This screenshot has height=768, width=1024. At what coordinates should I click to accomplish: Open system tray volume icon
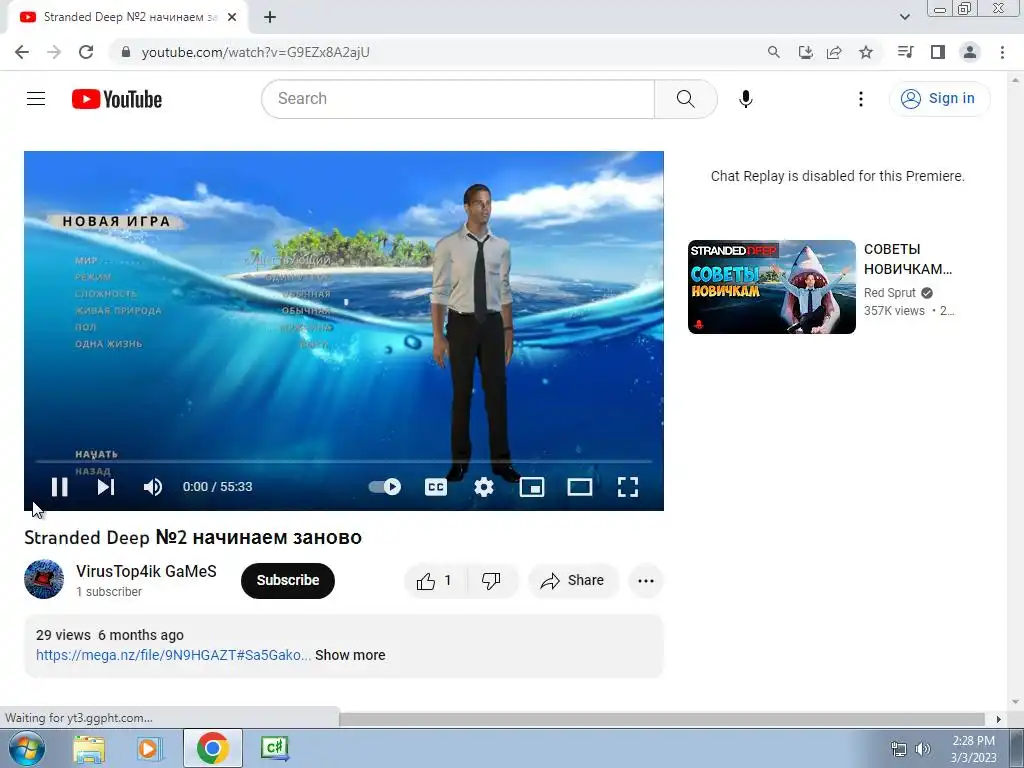point(923,749)
